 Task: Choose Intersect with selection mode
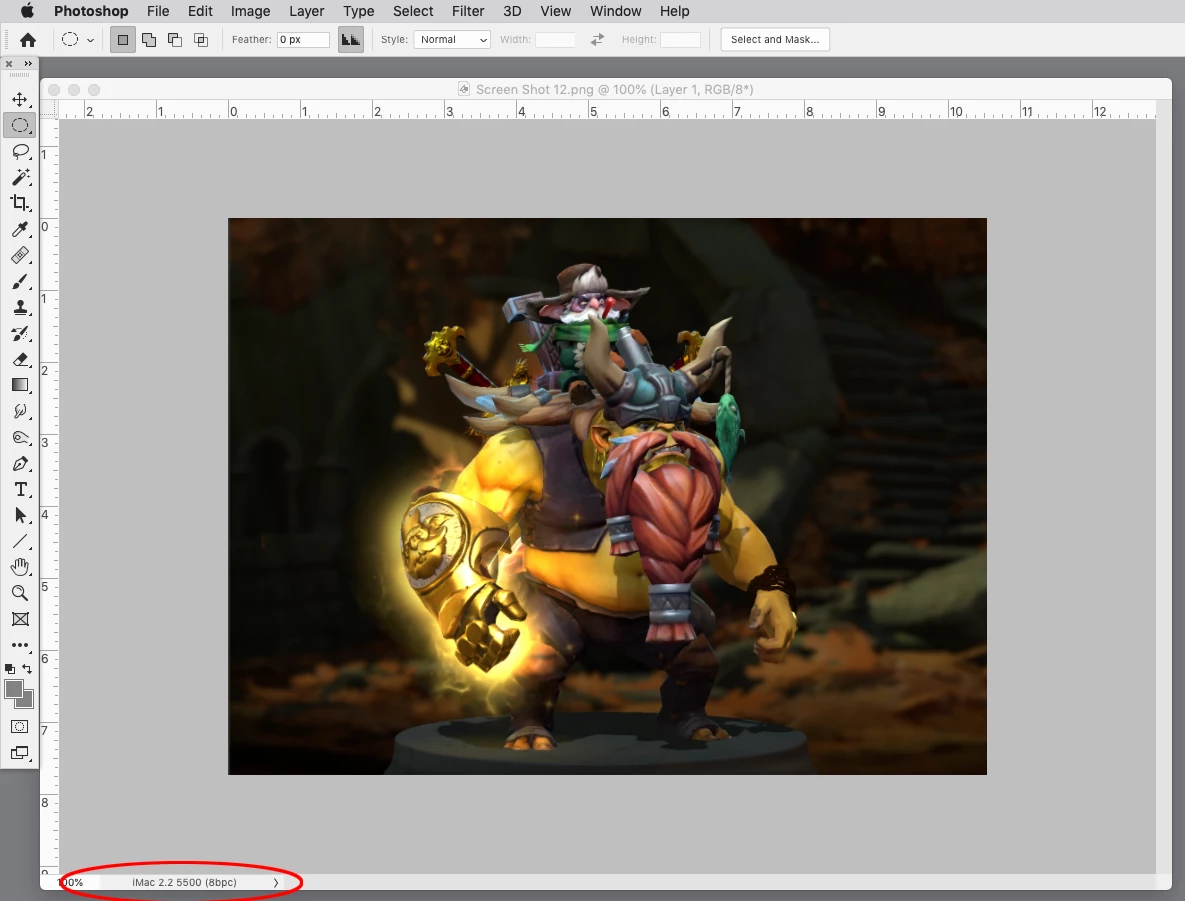pos(201,39)
